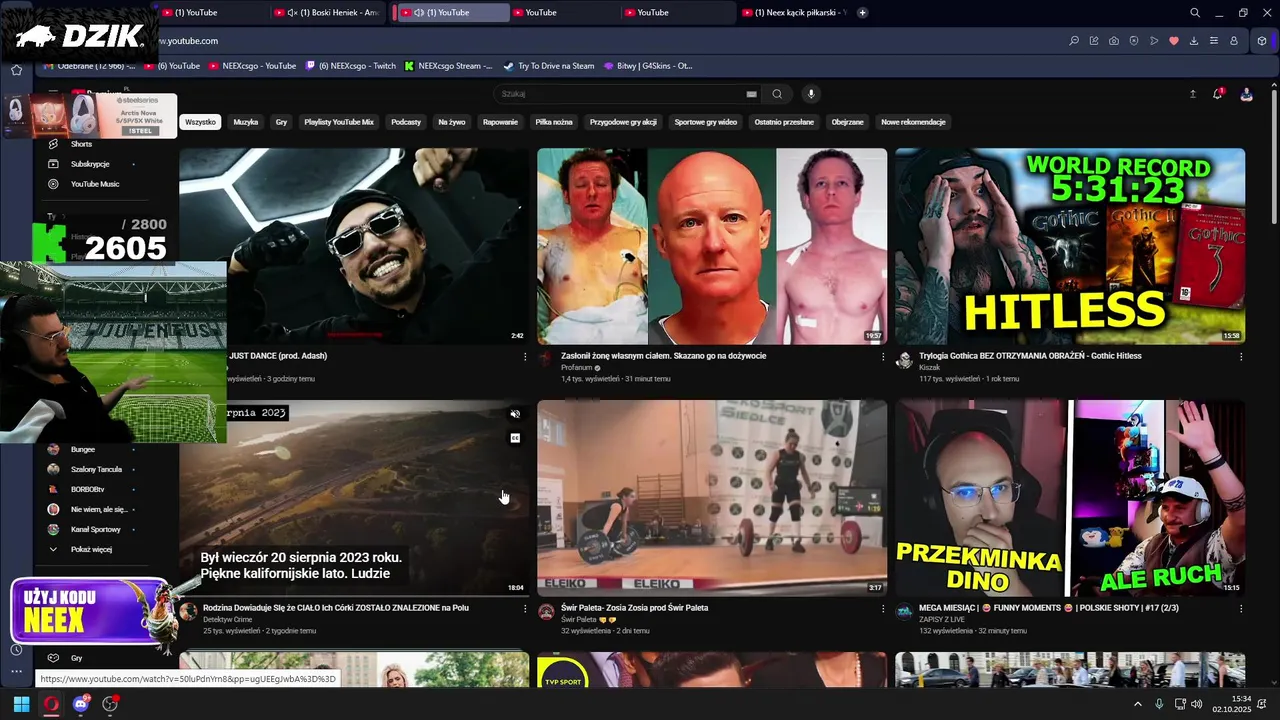
Task: Click the page zoom magnifier icon in address bar
Action: [x=1074, y=41]
